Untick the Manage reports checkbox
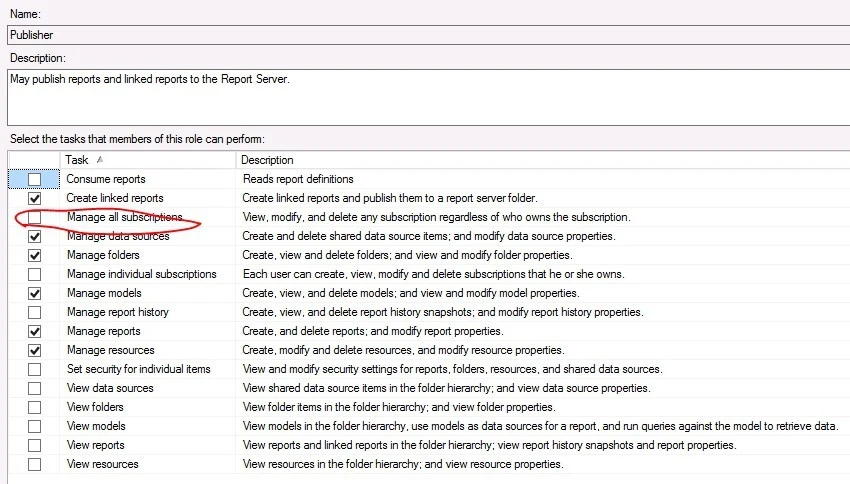The height and width of the screenshot is (484, 850). click(35, 331)
